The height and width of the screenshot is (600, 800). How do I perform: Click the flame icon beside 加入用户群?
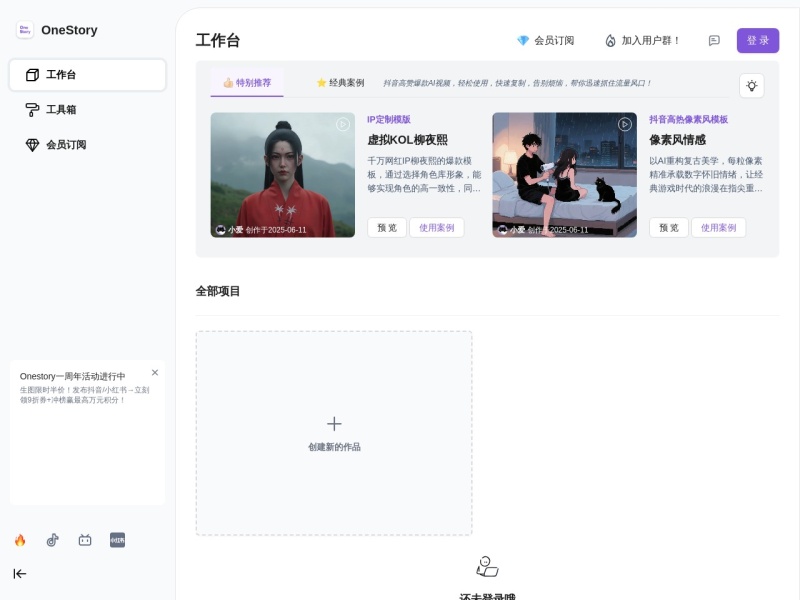[610, 41]
